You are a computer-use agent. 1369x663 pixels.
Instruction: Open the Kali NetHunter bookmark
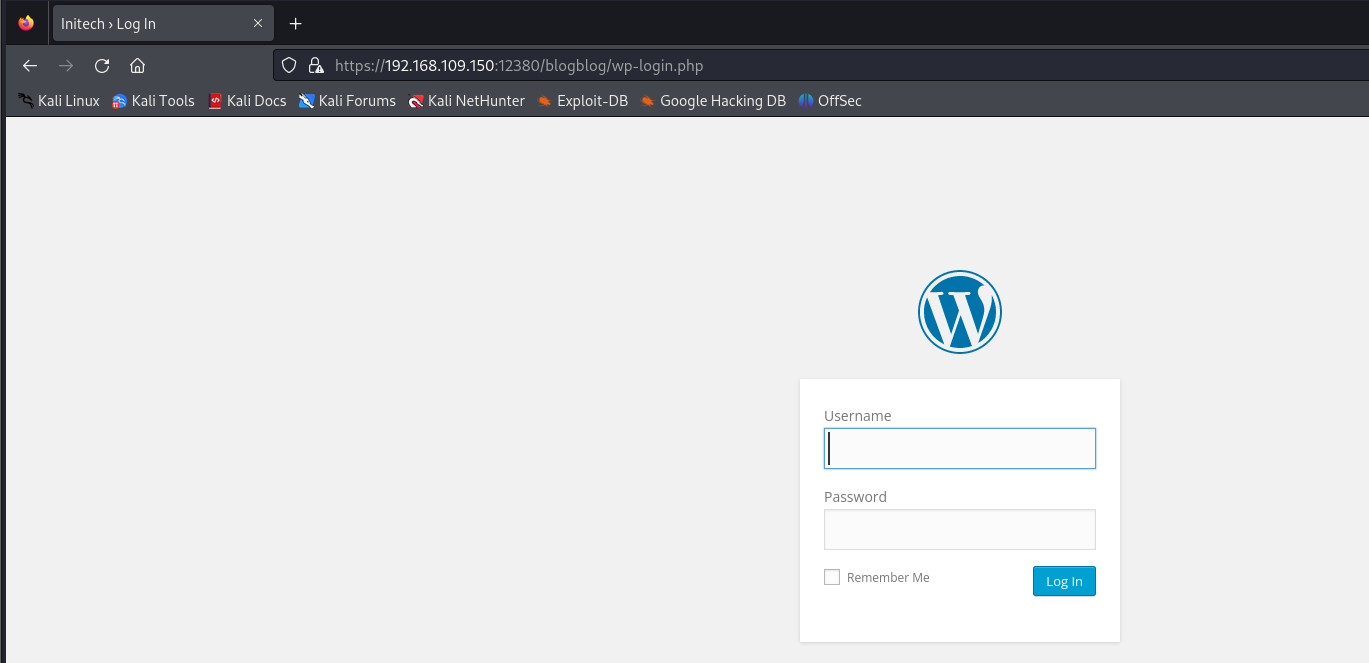click(466, 101)
